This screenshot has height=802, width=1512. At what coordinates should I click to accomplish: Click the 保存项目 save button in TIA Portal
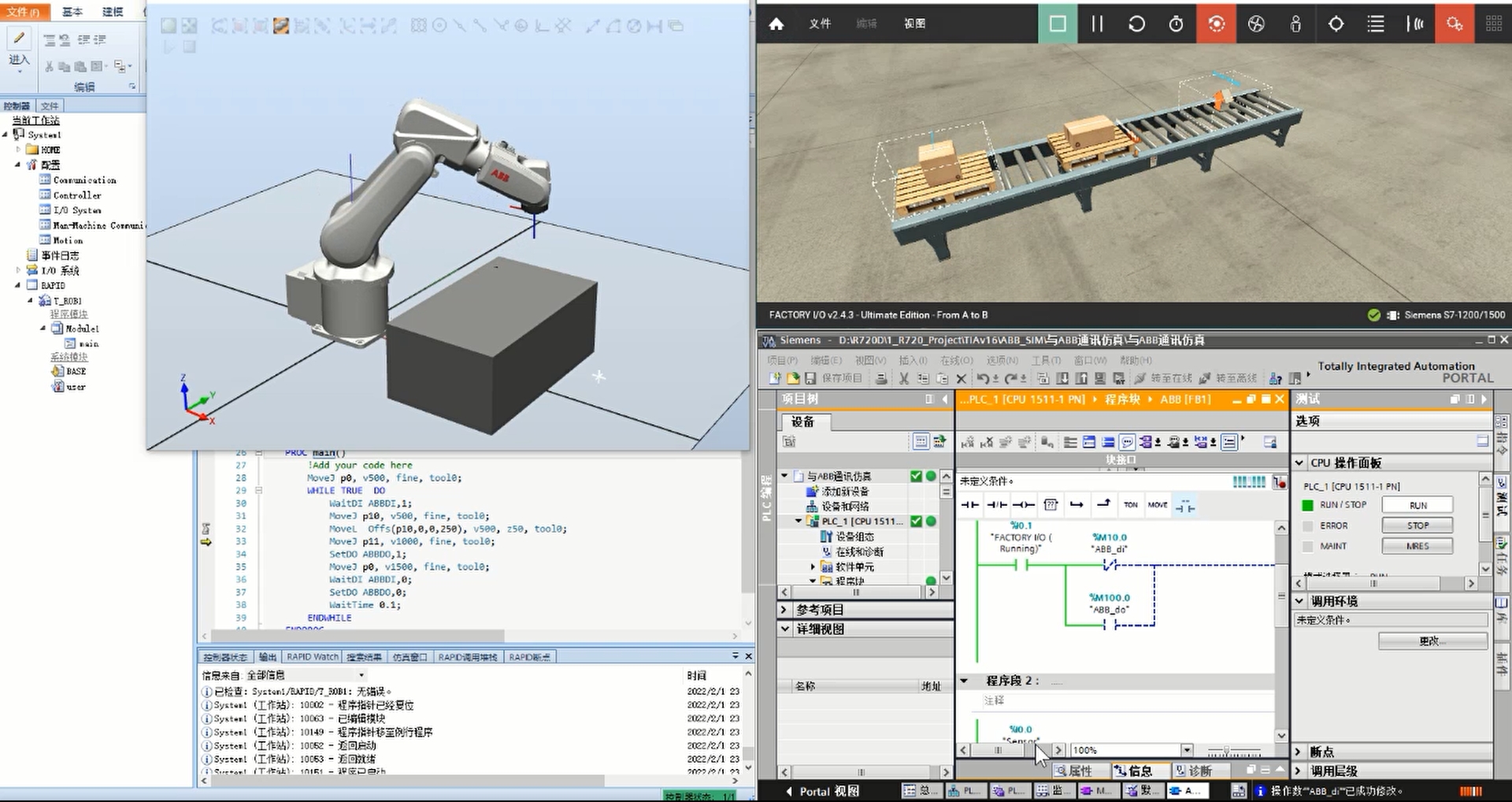click(833, 378)
